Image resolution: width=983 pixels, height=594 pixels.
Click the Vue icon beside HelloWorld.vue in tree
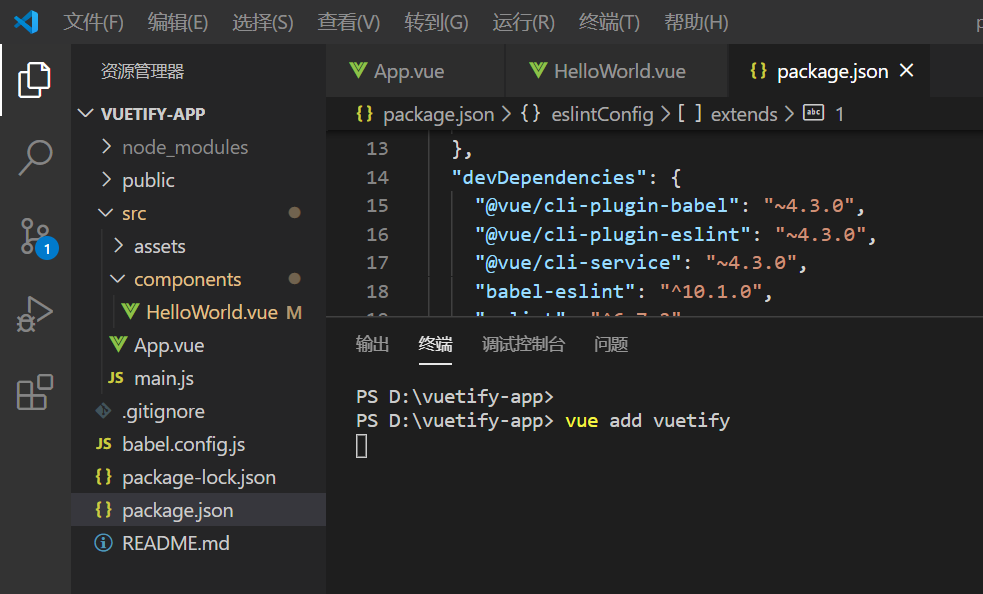pos(130,311)
